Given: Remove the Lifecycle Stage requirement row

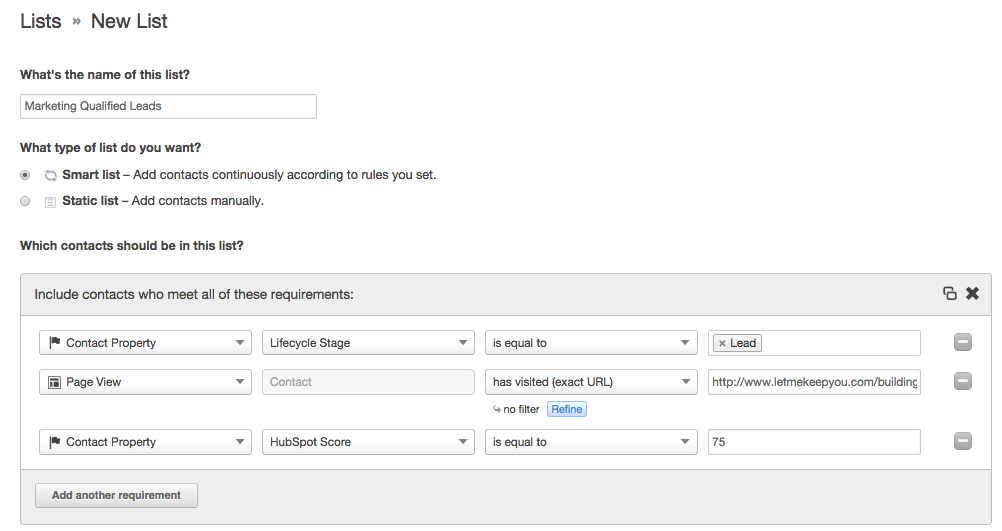Looking at the screenshot, I should [962, 342].
